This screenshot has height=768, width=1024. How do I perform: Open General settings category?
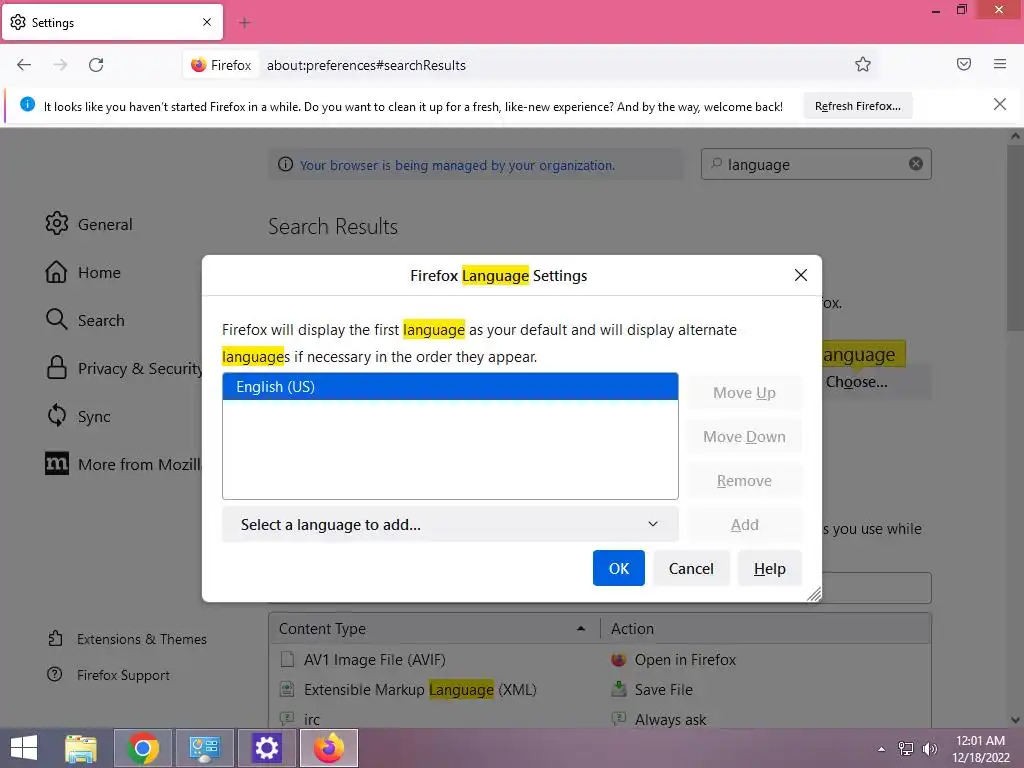pos(89,224)
